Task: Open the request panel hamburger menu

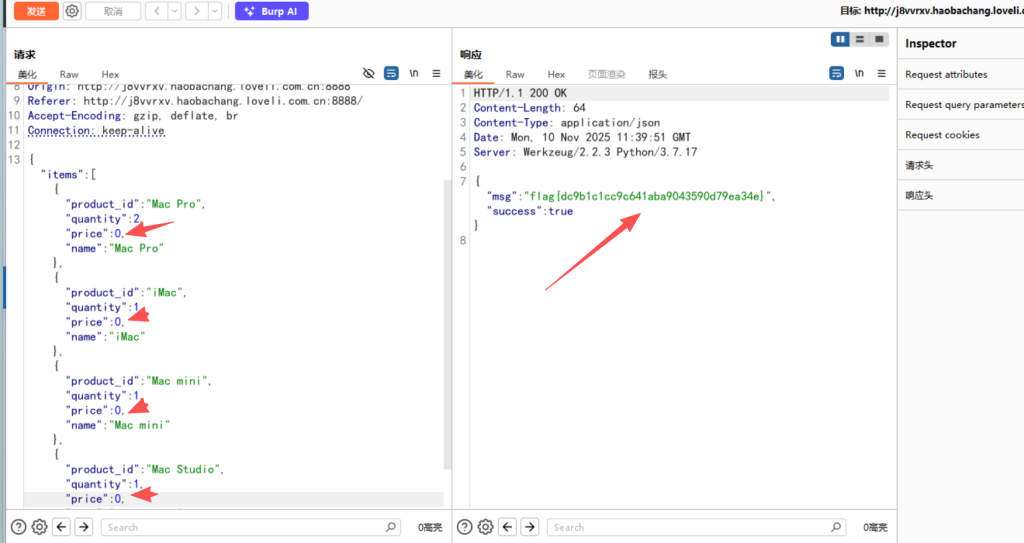Action: [x=436, y=74]
